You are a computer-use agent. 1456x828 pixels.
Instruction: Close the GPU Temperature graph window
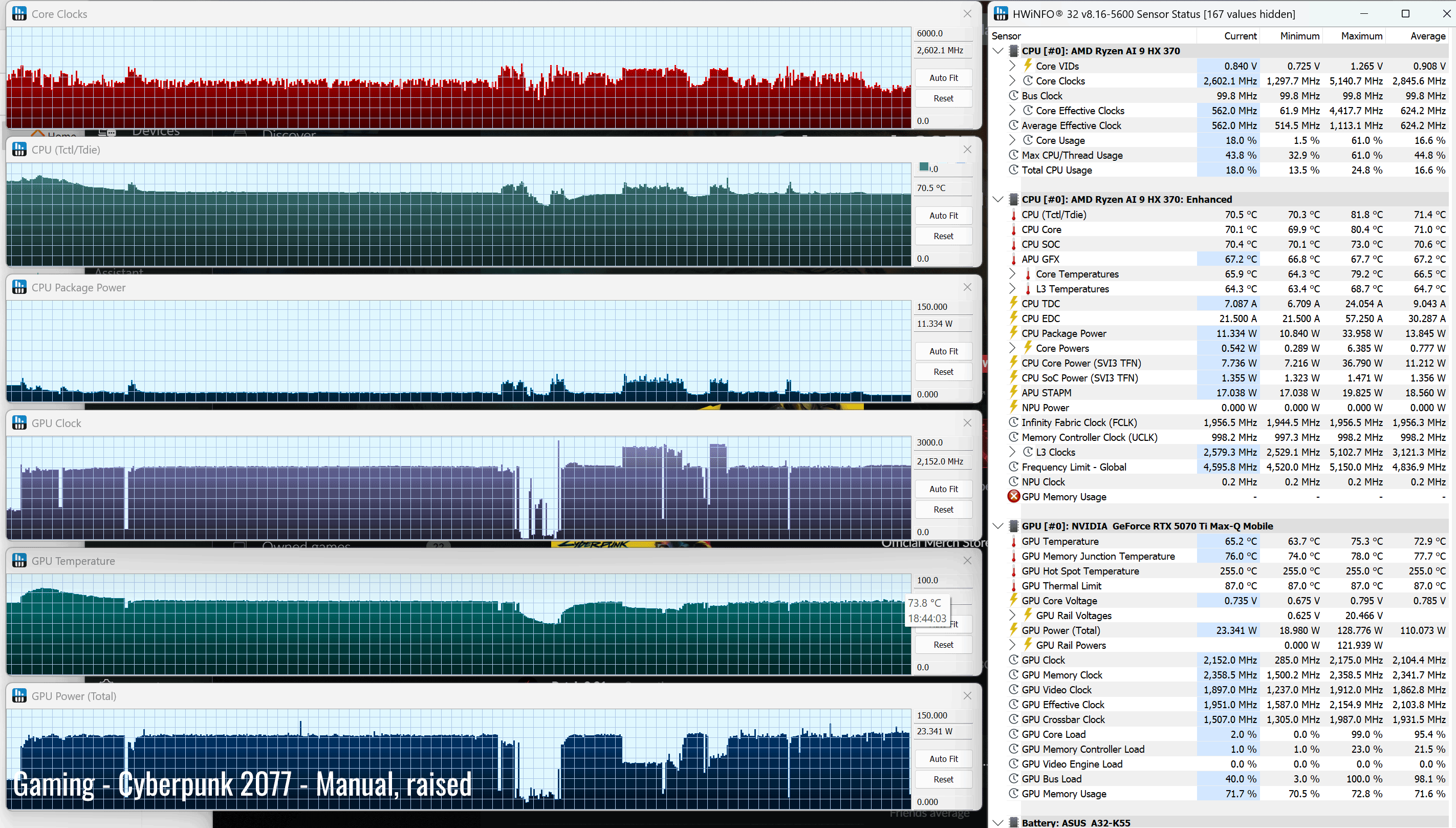point(967,561)
